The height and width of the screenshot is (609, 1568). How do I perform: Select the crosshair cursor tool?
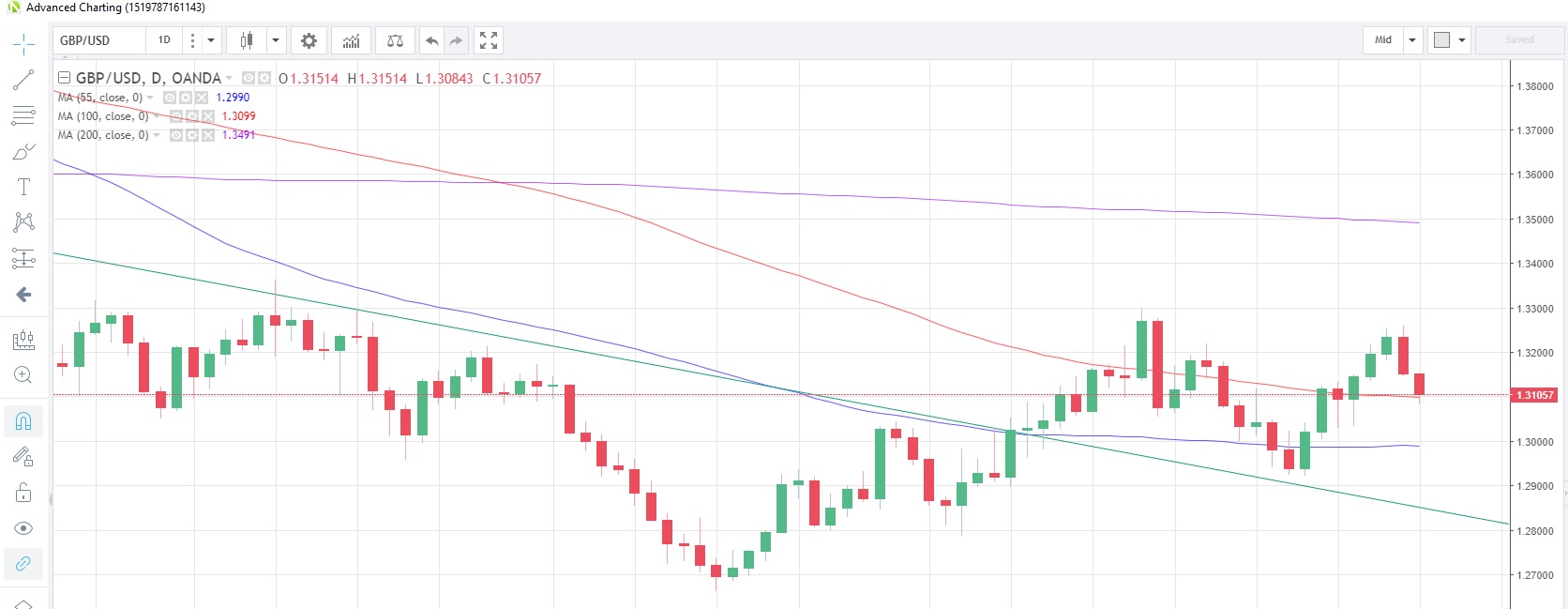tap(23, 43)
